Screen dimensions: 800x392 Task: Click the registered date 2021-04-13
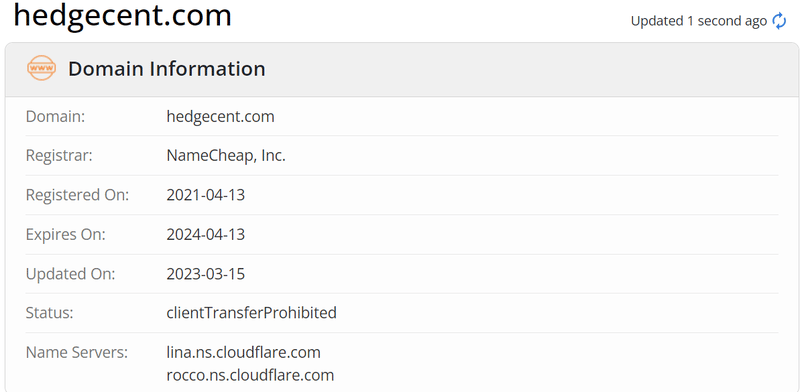pyautogui.click(x=206, y=195)
